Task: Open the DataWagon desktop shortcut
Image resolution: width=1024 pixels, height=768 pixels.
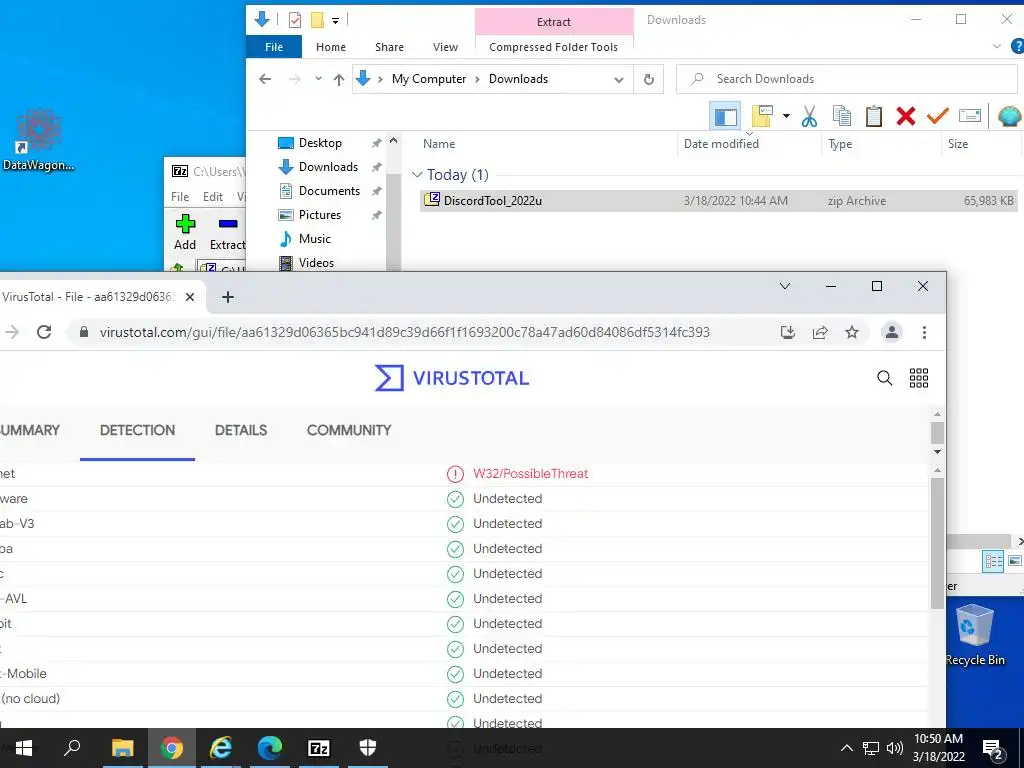Action: pos(39,140)
